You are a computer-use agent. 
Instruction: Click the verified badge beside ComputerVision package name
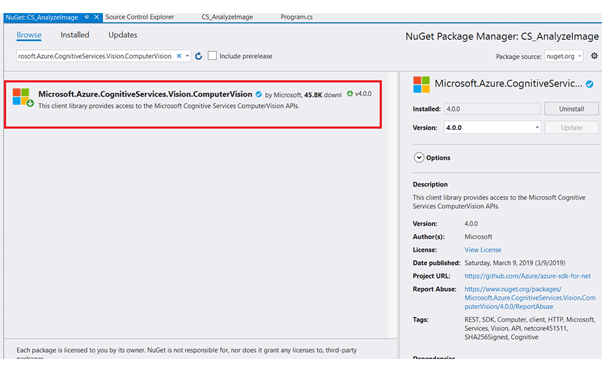coord(259,94)
